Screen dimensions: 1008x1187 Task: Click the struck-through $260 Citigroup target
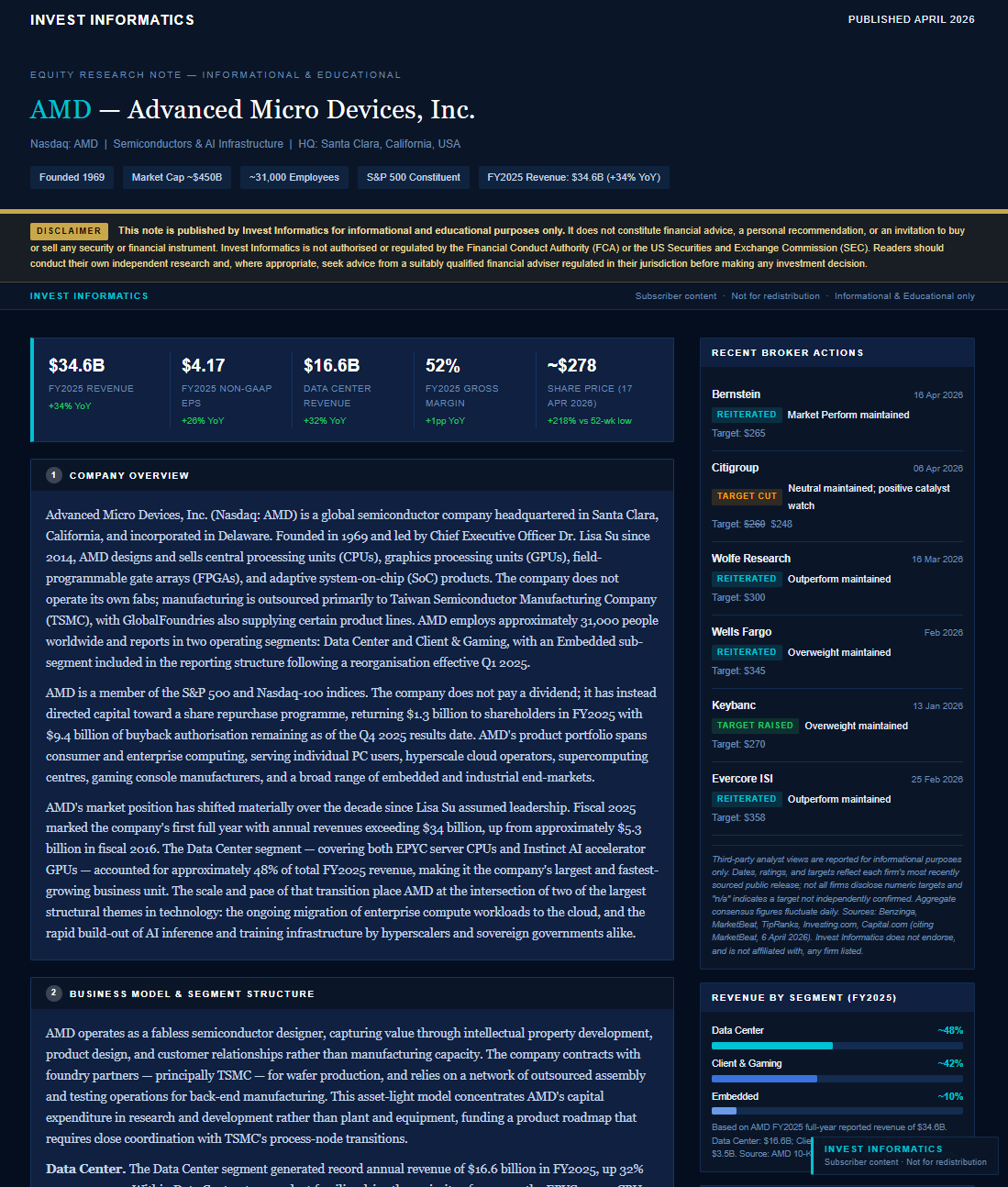tap(754, 524)
